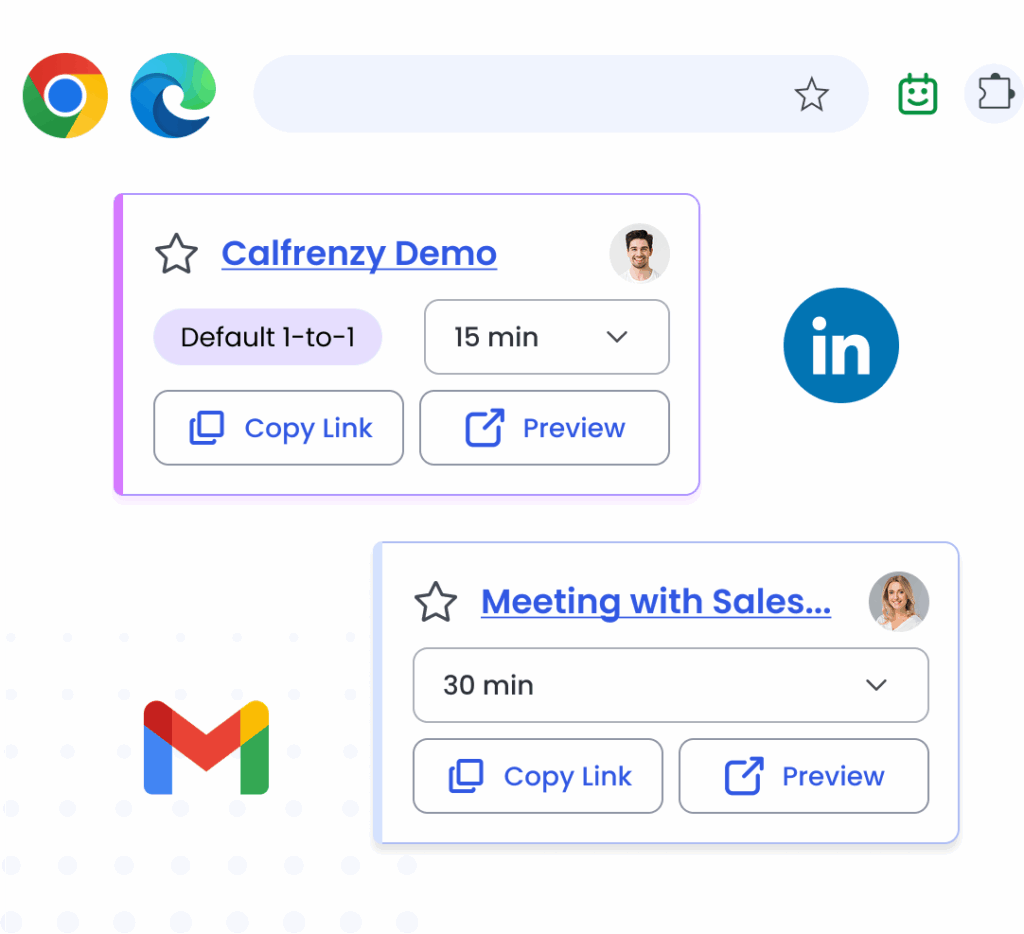Screen dimensions: 1024x934
Task: Copy Link for Meeting with Sales
Action: [x=538, y=776]
